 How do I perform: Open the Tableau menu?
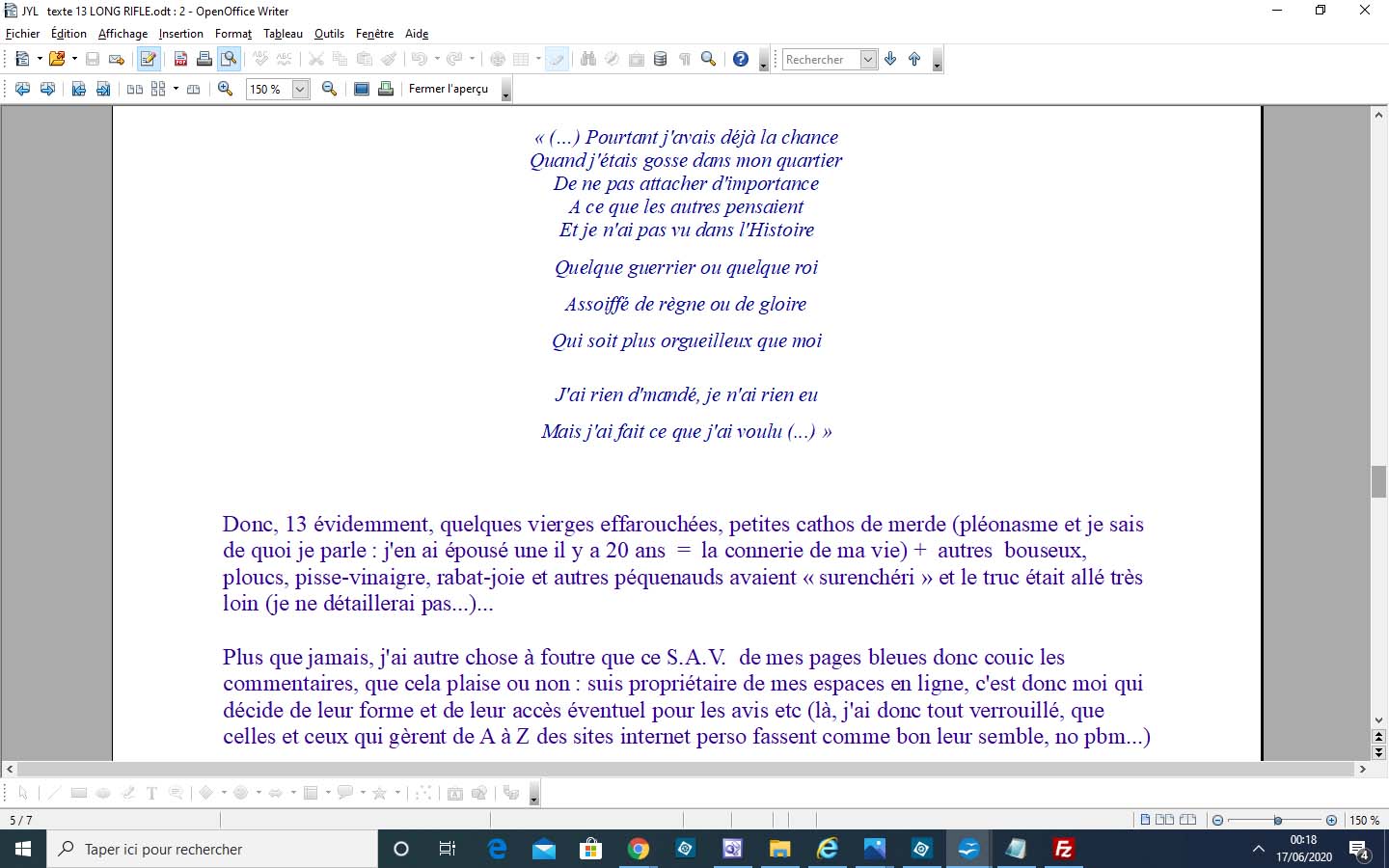click(x=283, y=33)
